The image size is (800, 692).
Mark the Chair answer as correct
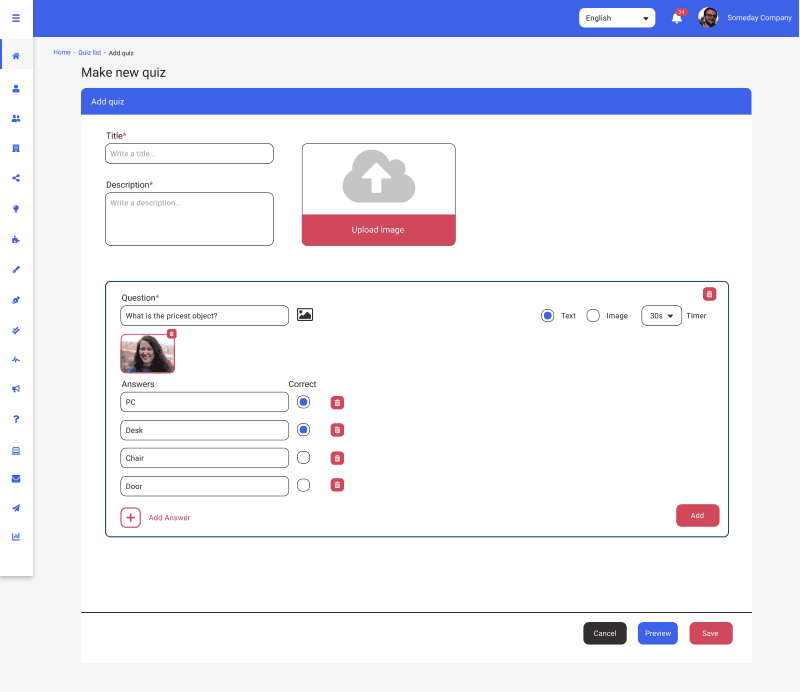point(303,457)
